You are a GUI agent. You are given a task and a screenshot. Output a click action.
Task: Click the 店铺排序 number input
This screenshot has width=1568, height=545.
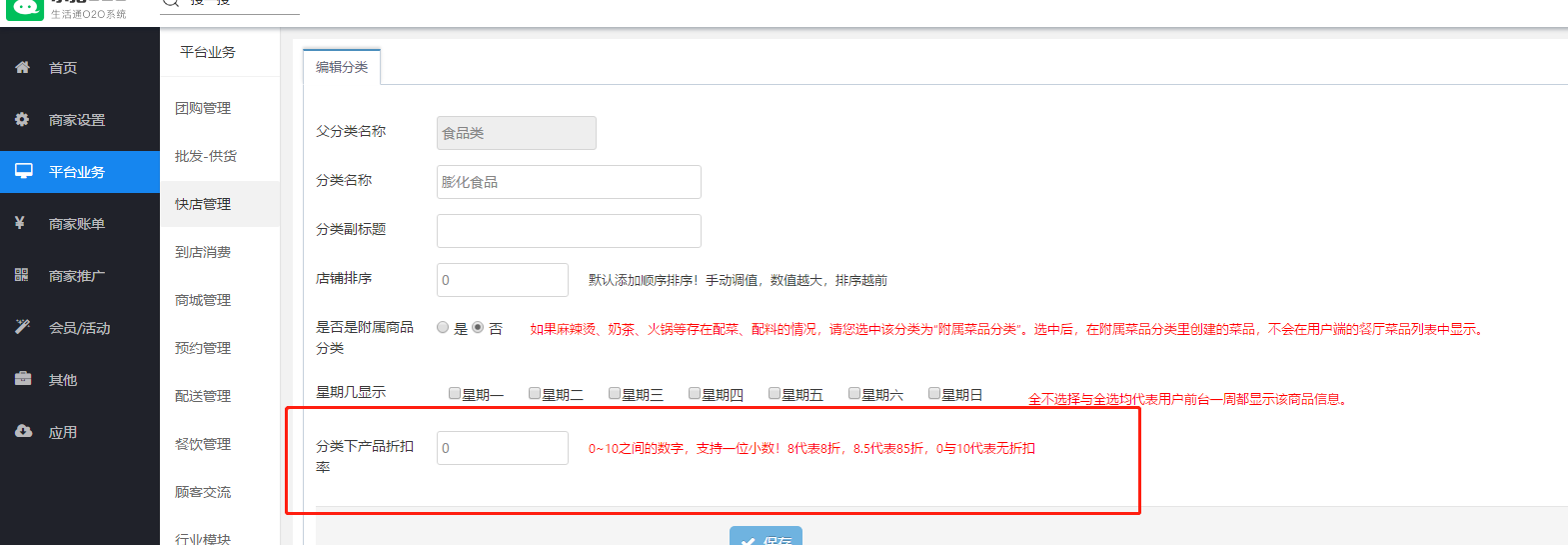click(503, 280)
